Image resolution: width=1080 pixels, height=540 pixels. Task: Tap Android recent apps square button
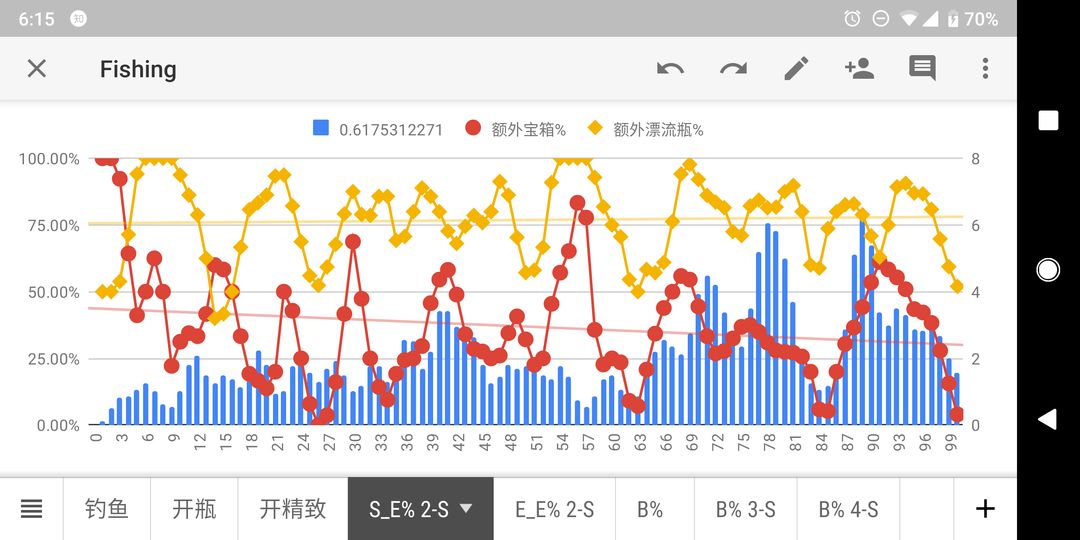(x=1048, y=121)
